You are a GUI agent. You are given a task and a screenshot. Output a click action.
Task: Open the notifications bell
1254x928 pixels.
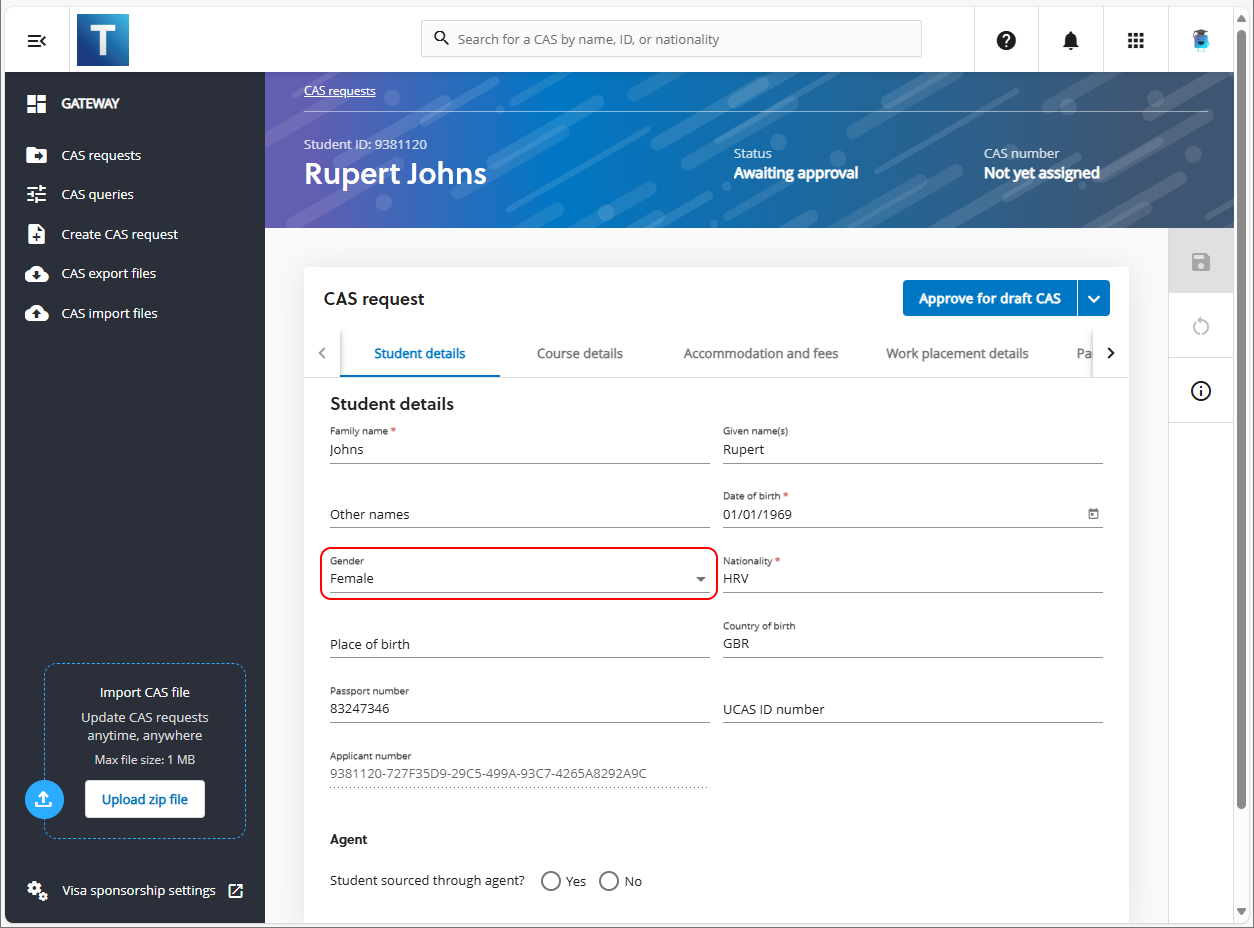pos(1071,40)
